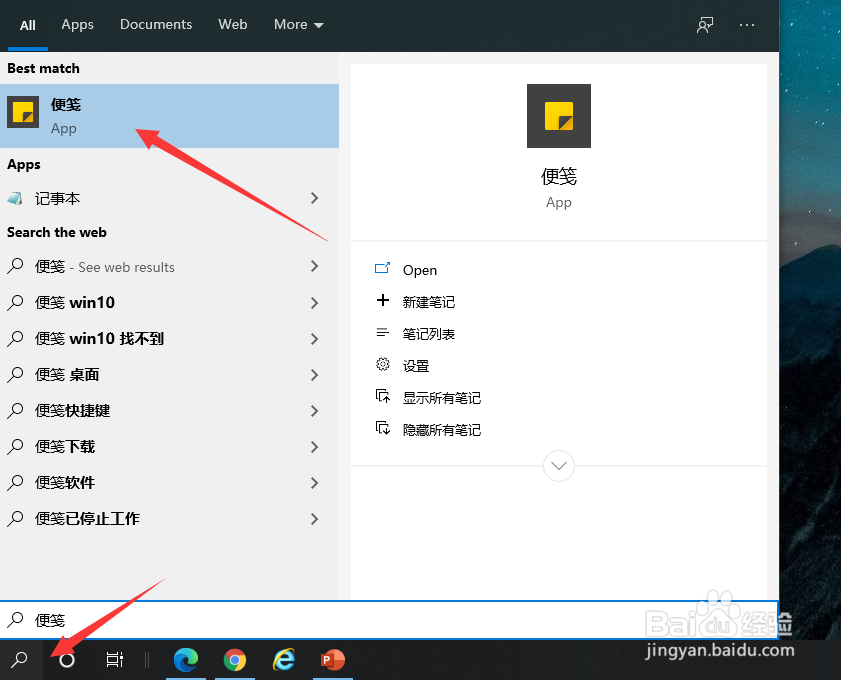
Task: Click the 设置 gear icon
Action: pyautogui.click(x=410, y=365)
